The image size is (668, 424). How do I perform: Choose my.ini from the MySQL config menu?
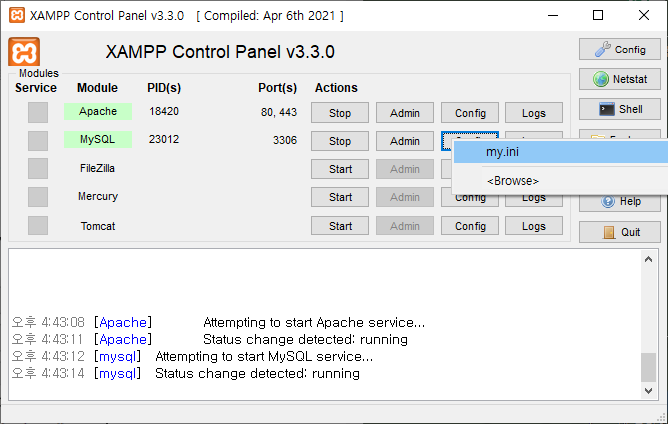point(561,152)
